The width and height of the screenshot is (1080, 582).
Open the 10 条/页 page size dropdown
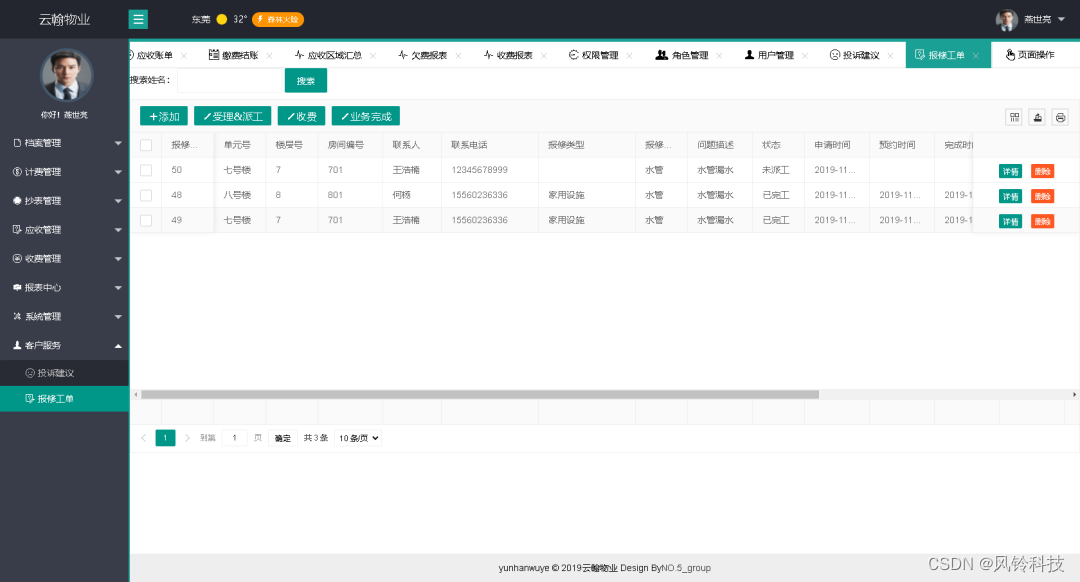357,438
